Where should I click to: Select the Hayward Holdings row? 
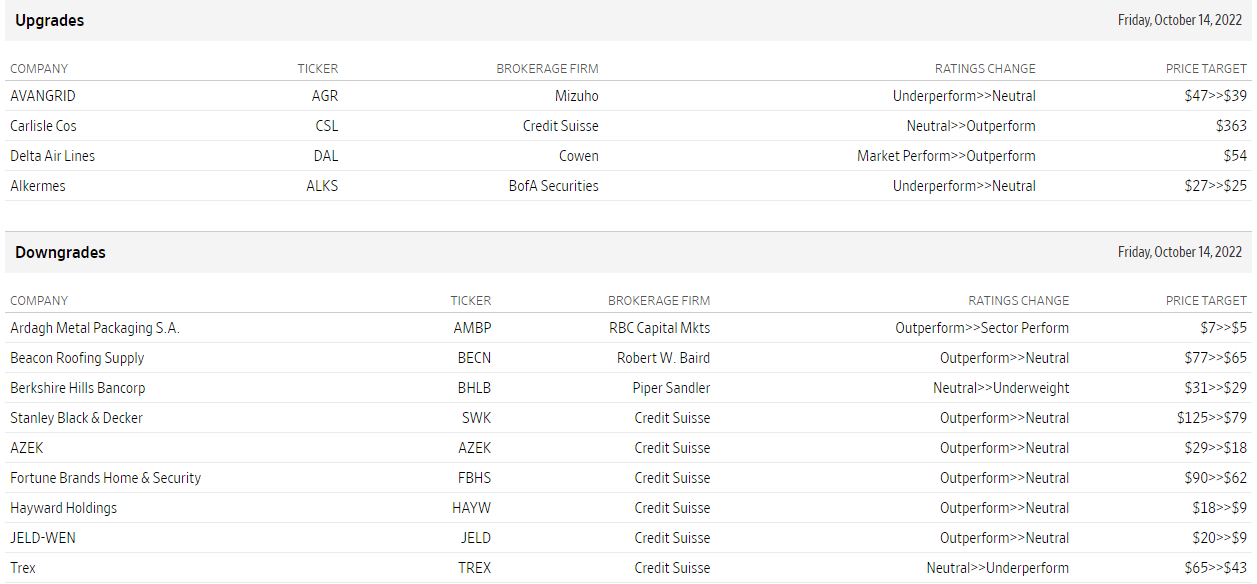(x=63, y=508)
